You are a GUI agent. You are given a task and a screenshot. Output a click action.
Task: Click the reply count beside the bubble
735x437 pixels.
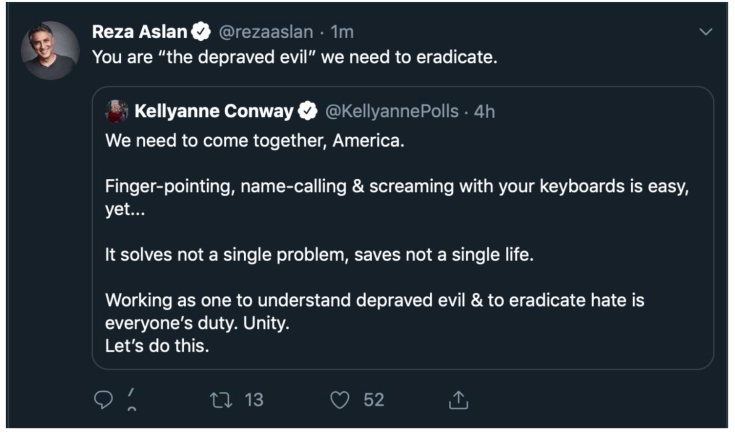point(129,400)
